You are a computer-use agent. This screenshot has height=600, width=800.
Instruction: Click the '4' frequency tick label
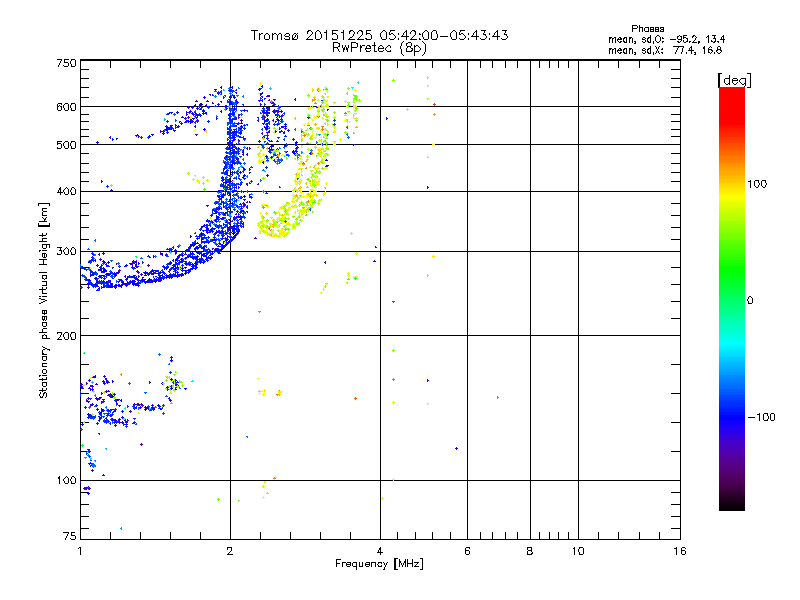(380, 551)
